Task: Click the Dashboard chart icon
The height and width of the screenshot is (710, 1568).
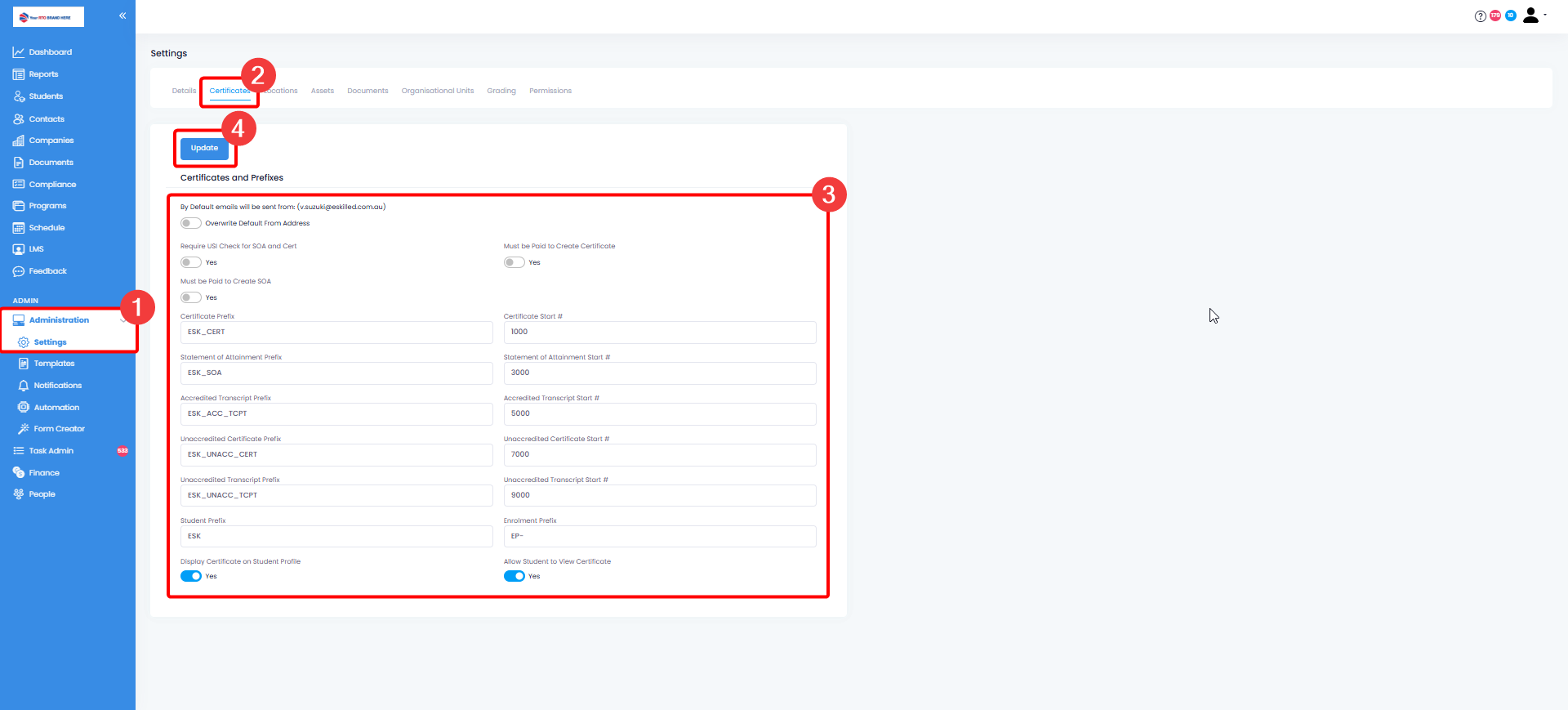Action: [x=18, y=52]
